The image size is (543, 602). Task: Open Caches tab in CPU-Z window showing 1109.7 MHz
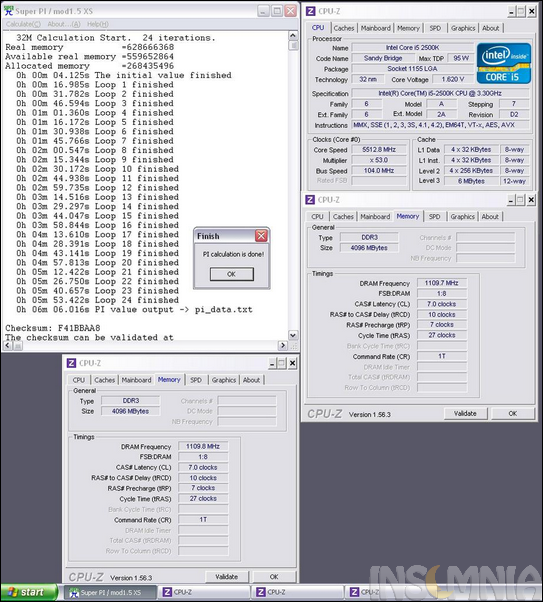343,217
